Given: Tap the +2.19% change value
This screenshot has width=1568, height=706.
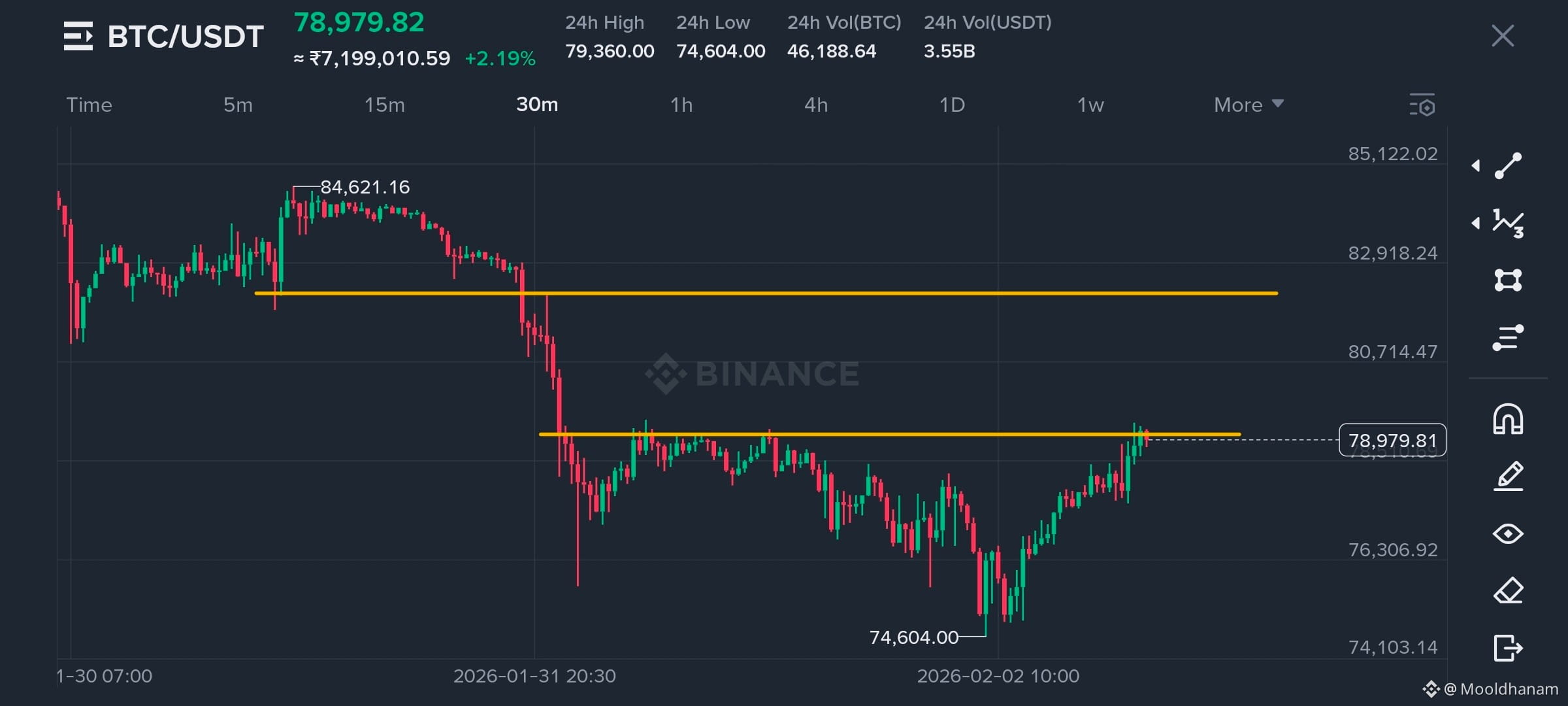Looking at the screenshot, I should [500, 59].
